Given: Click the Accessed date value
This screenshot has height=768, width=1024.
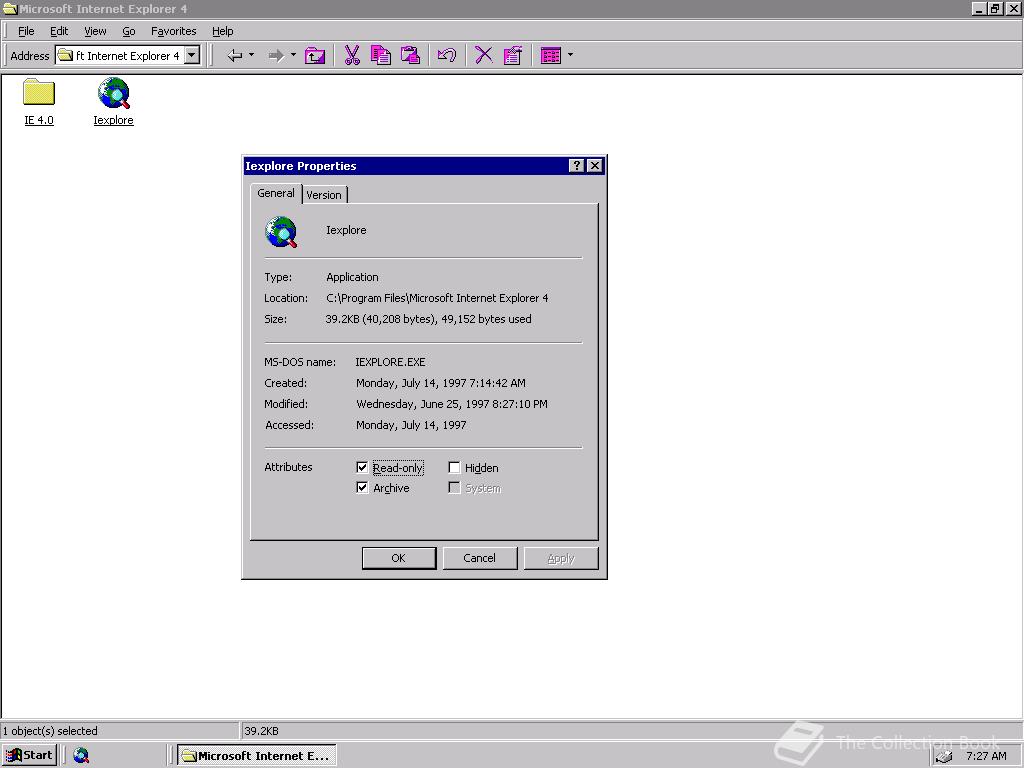Looking at the screenshot, I should coord(411,425).
